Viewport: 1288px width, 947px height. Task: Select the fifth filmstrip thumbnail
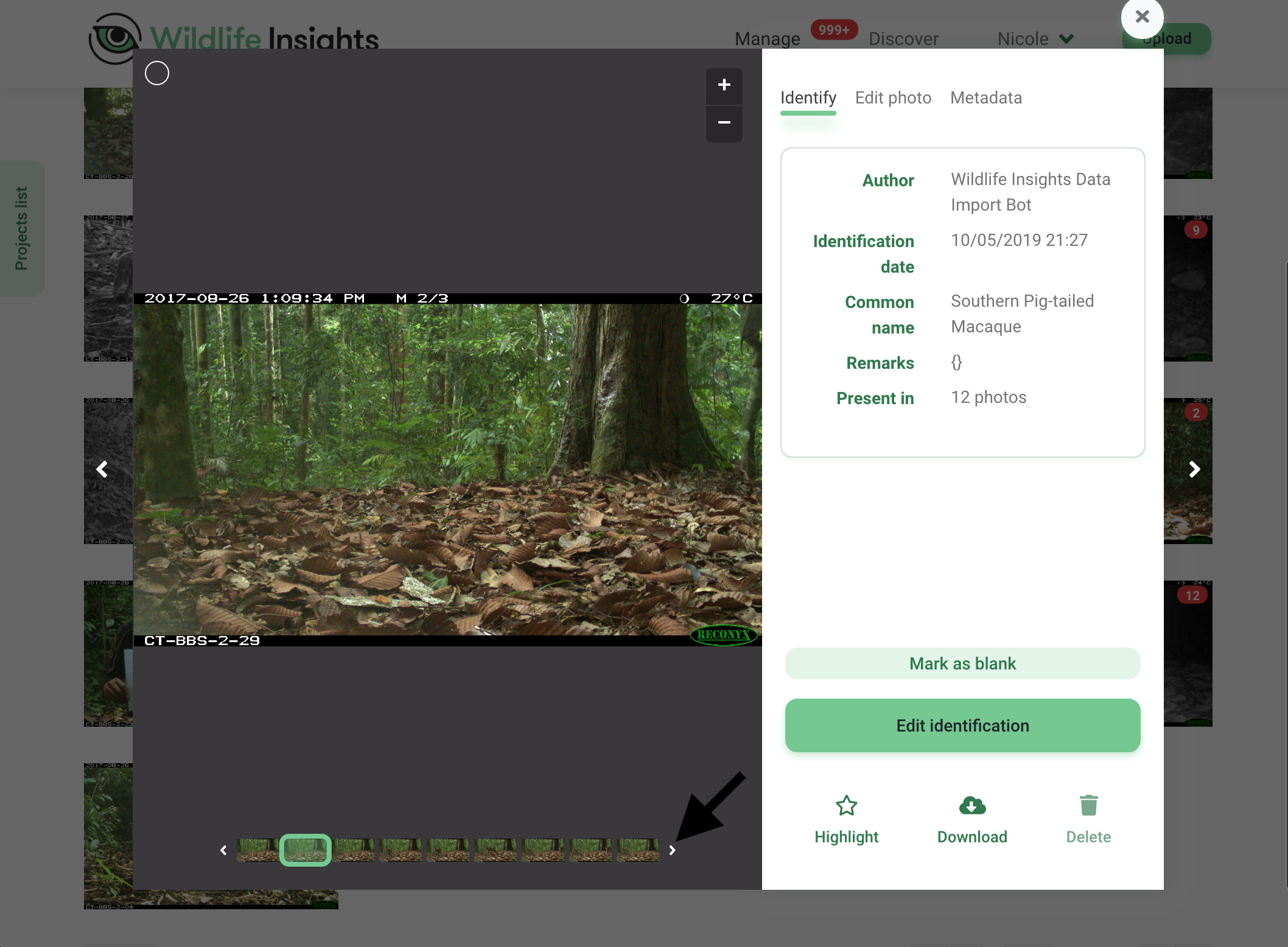click(448, 850)
